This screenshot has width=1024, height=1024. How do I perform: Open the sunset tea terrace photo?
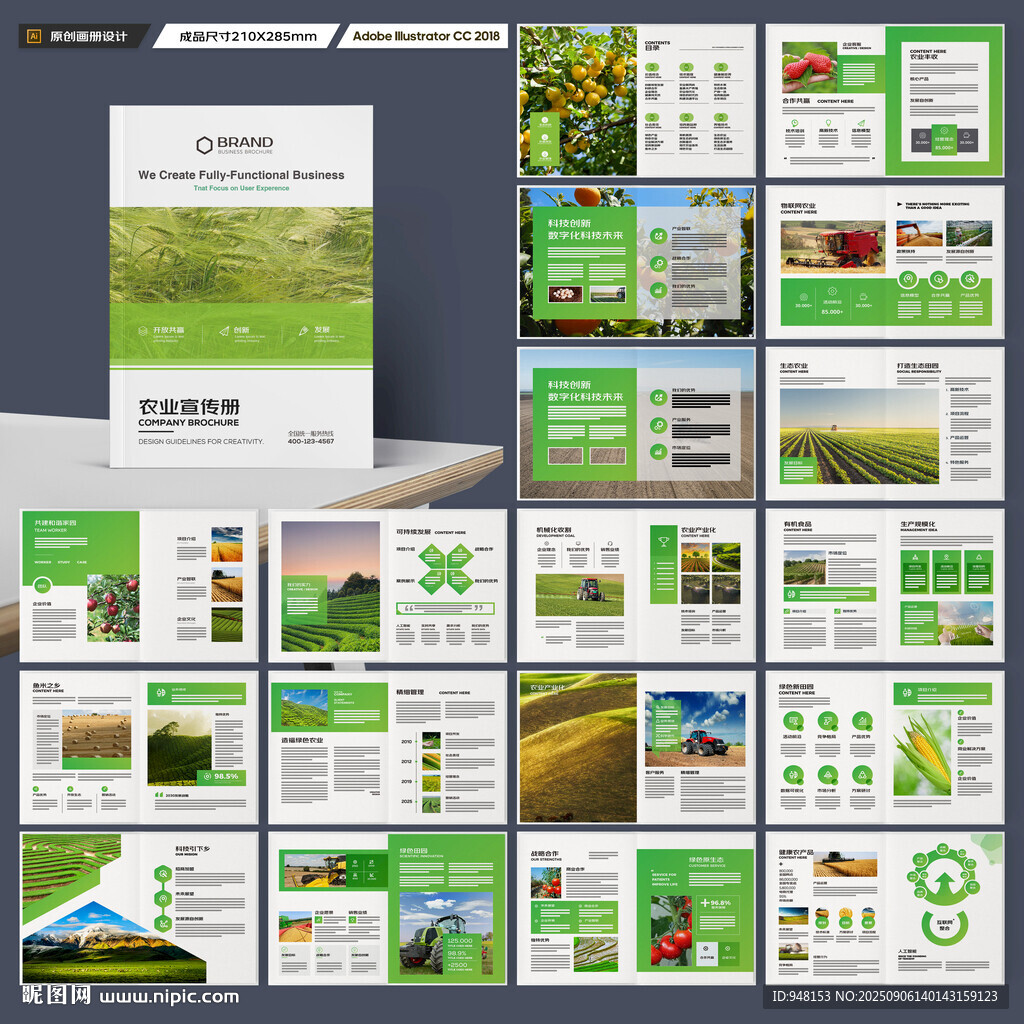(x=330, y=586)
